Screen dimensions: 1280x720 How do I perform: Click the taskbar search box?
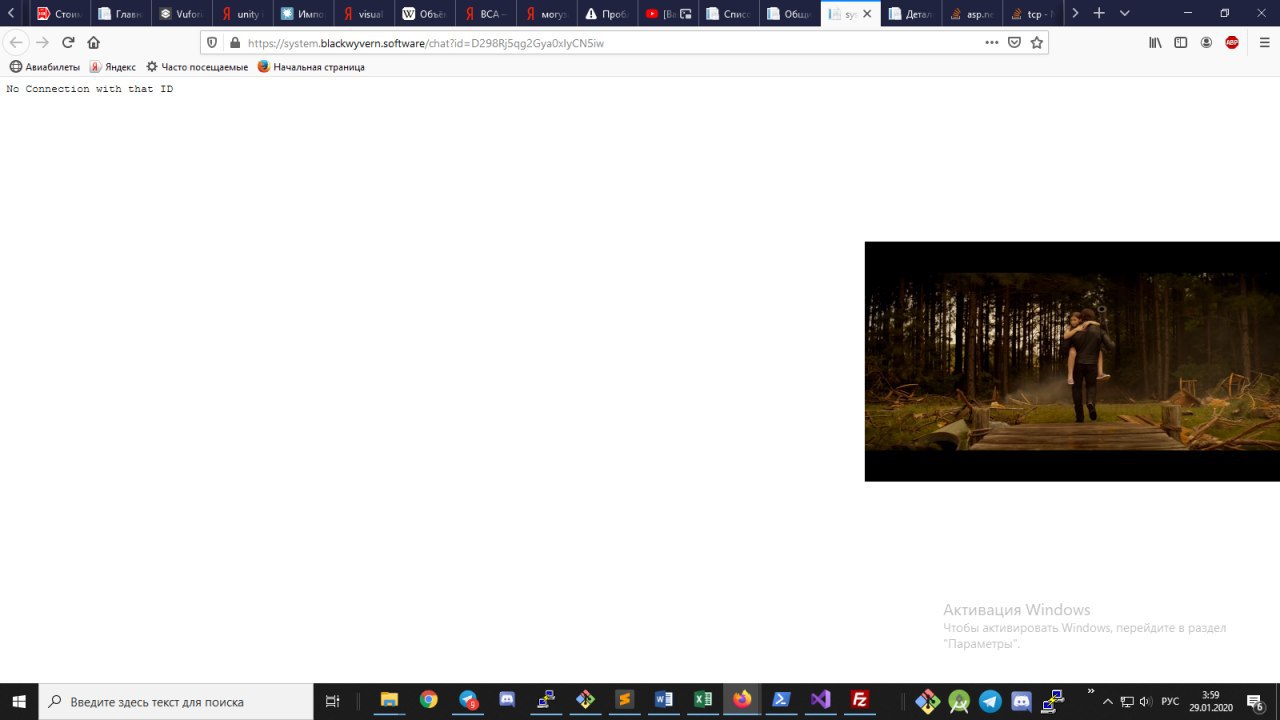[x=176, y=701]
